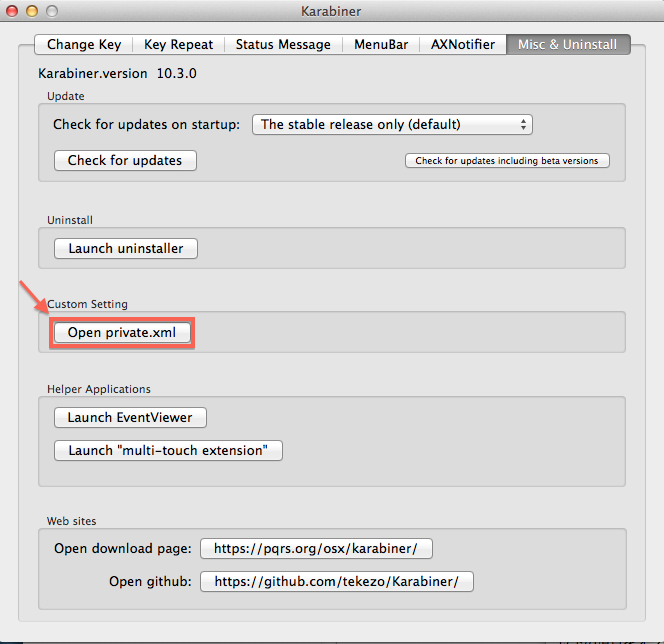This screenshot has width=664, height=644.
Task: Click the Uninstall section label
Action: click(x=70, y=220)
